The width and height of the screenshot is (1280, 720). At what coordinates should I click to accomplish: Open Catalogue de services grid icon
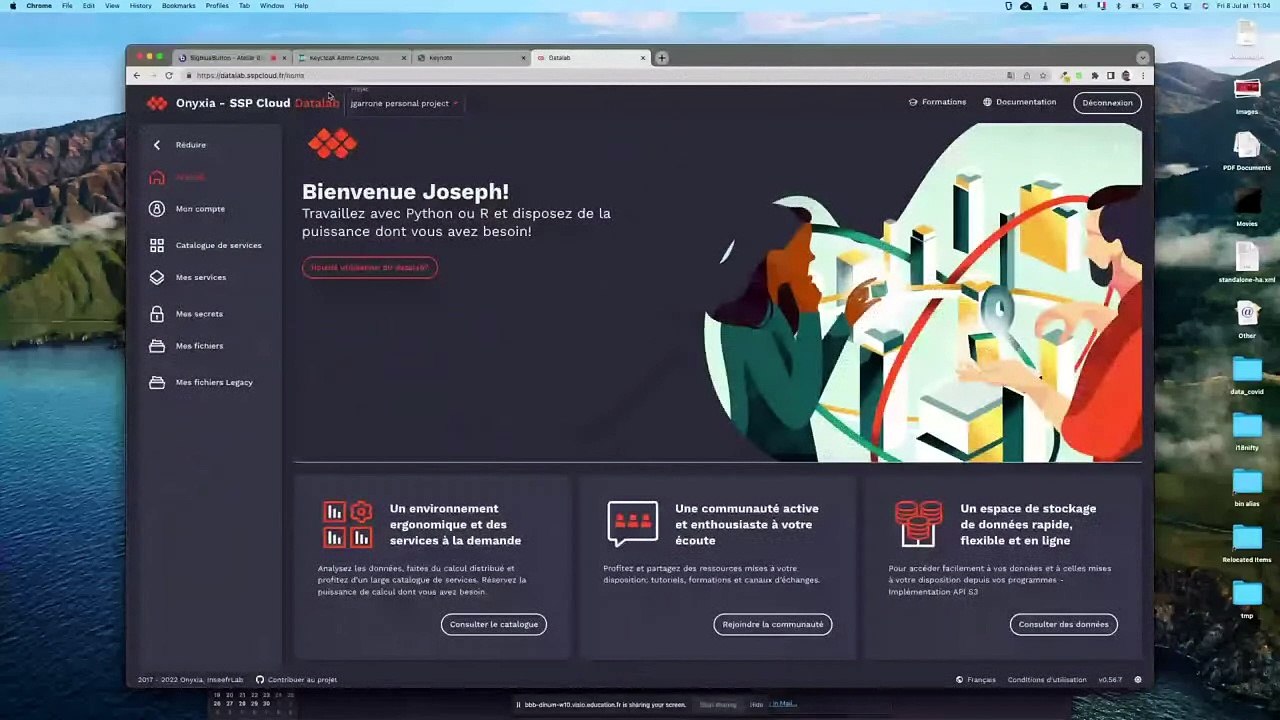pos(157,245)
